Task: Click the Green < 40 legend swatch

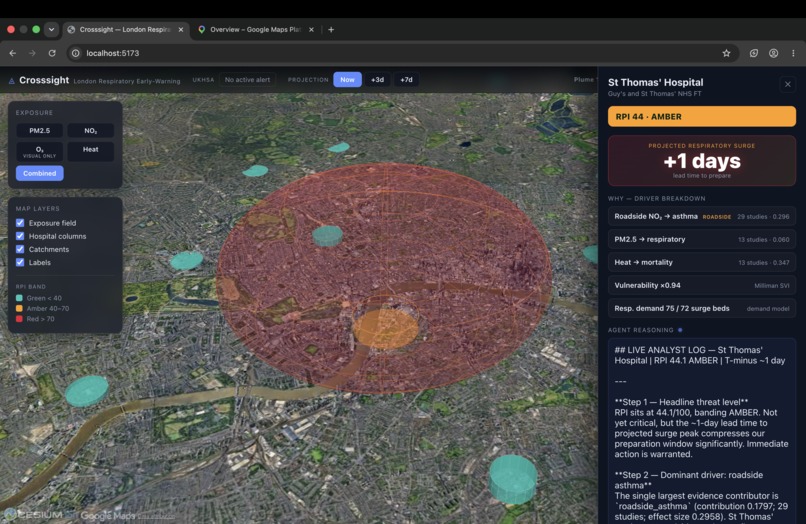Action: 19,298
